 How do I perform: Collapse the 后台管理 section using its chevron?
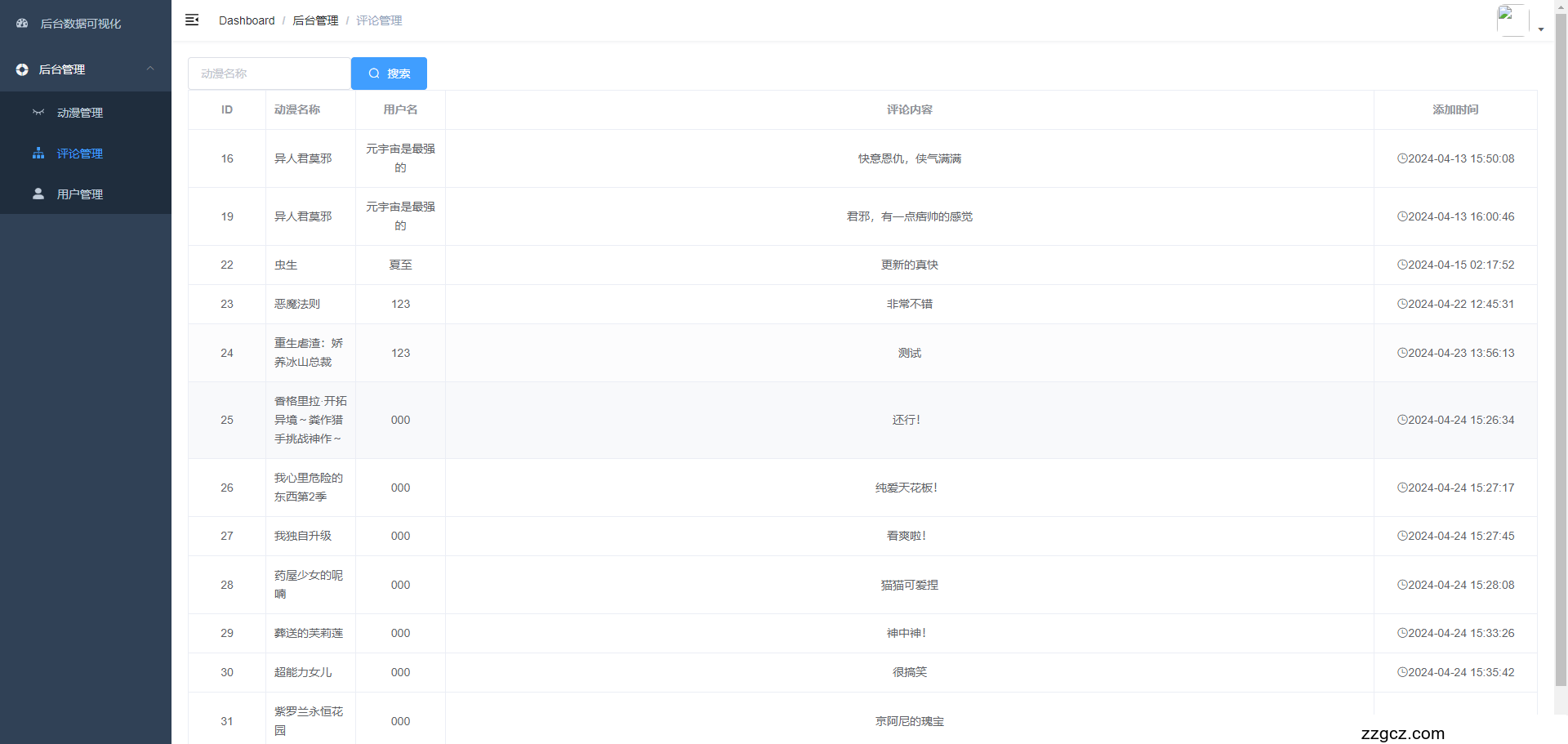149,69
